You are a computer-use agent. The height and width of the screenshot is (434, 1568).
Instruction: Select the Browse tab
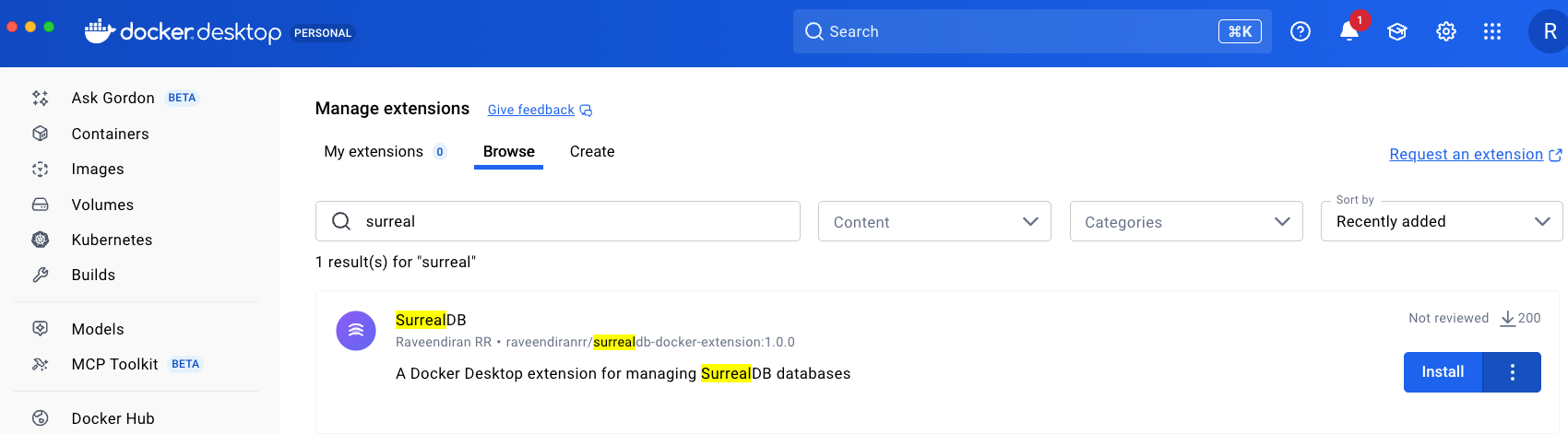click(509, 152)
